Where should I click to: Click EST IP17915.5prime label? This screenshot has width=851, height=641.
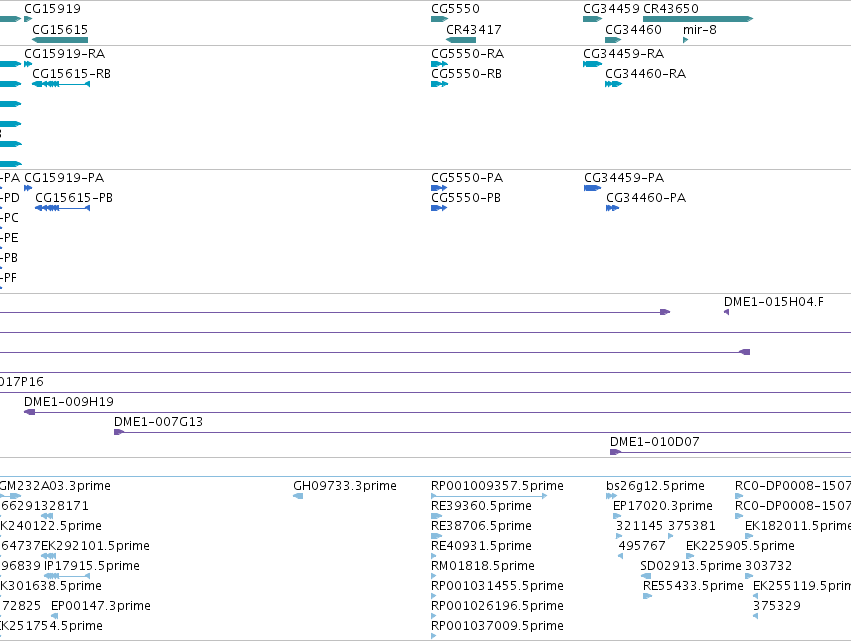coord(92,566)
